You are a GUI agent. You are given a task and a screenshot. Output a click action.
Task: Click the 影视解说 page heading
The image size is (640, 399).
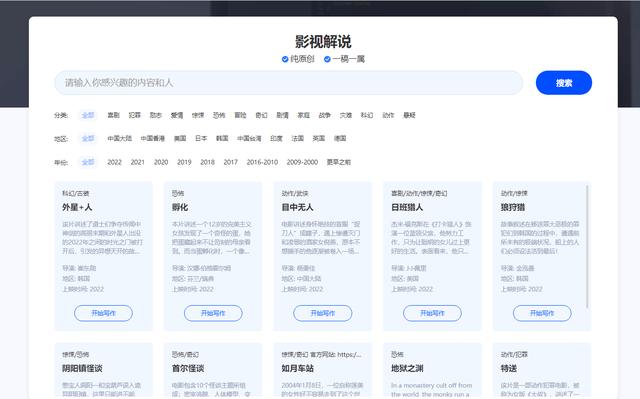coord(323,42)
